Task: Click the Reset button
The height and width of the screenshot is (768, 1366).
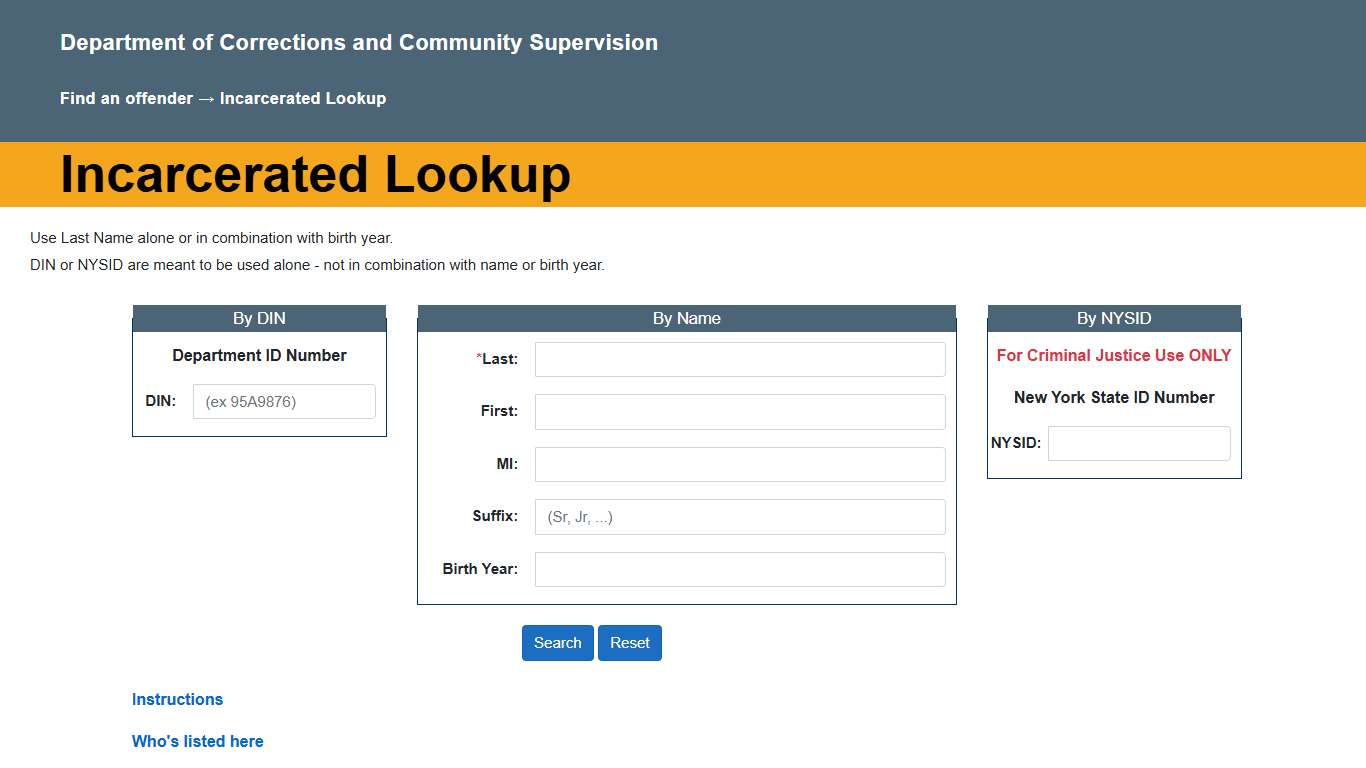Action: click(629, 643)
